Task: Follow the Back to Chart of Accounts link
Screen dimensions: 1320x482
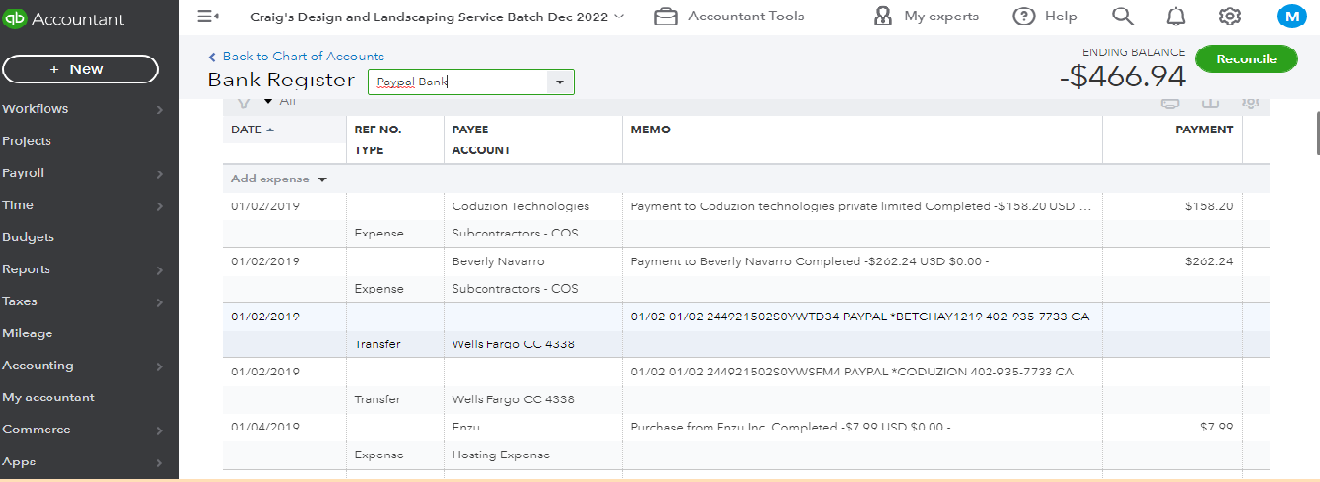Action: pyautogui.click(x=303, y=57)
